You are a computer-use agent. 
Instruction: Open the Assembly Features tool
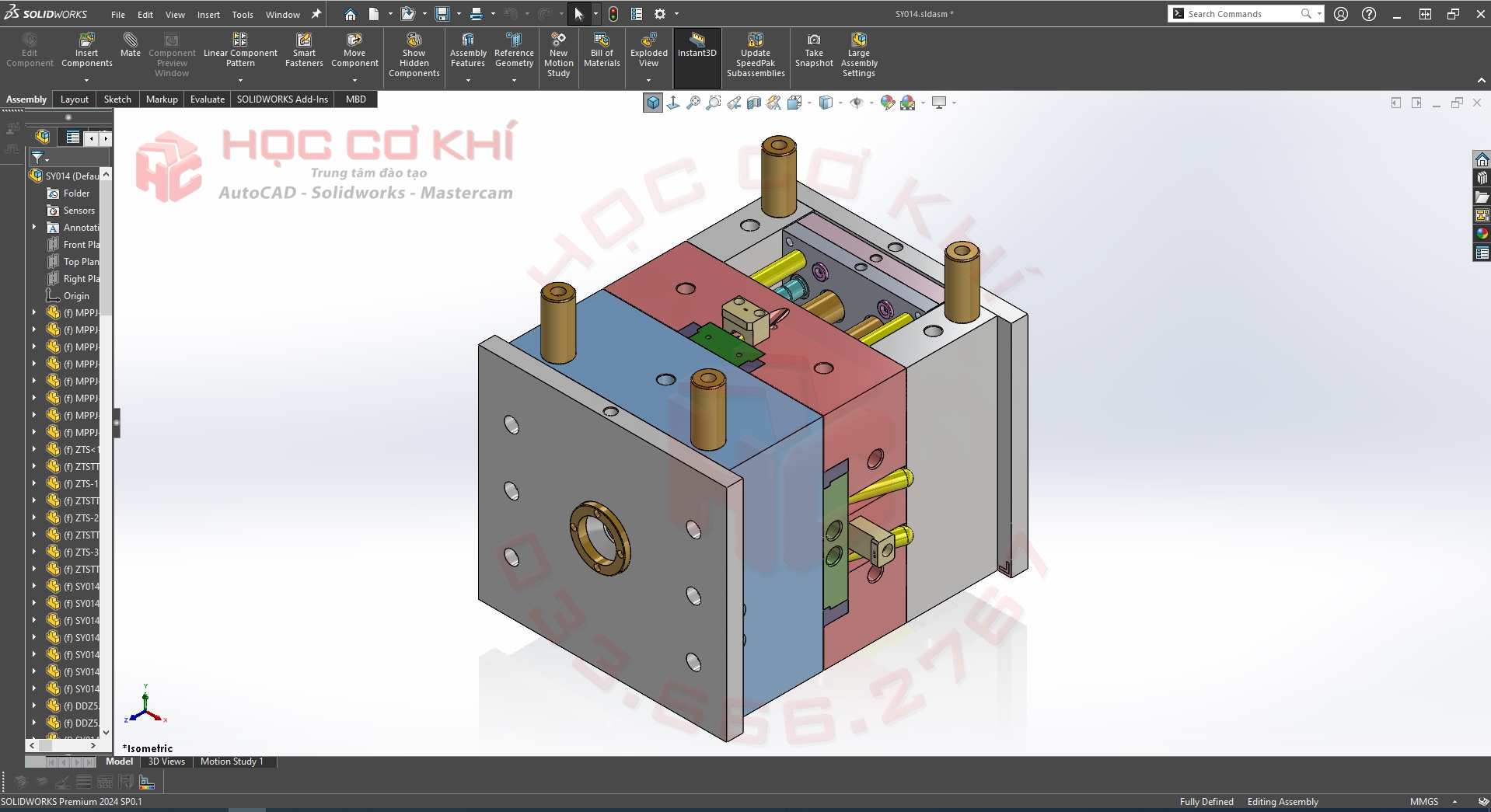tap(468, 51)
